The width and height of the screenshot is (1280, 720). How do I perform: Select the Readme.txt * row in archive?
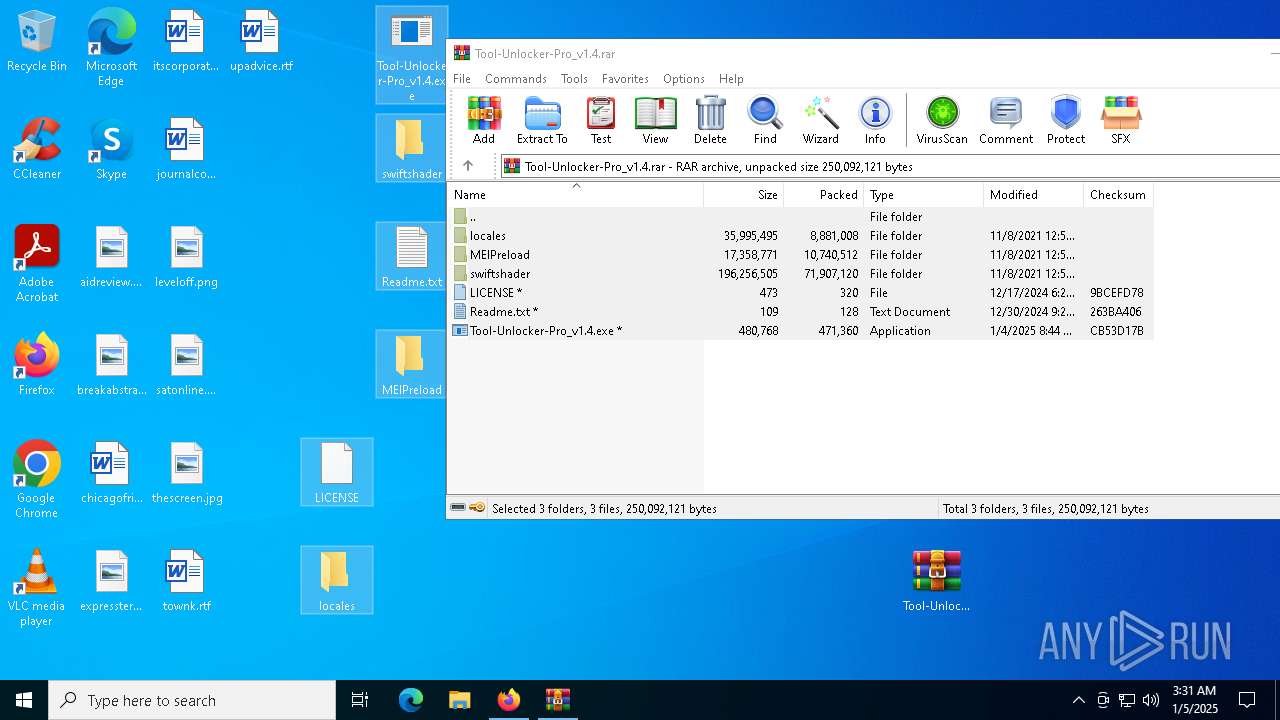tap(800, 312)
